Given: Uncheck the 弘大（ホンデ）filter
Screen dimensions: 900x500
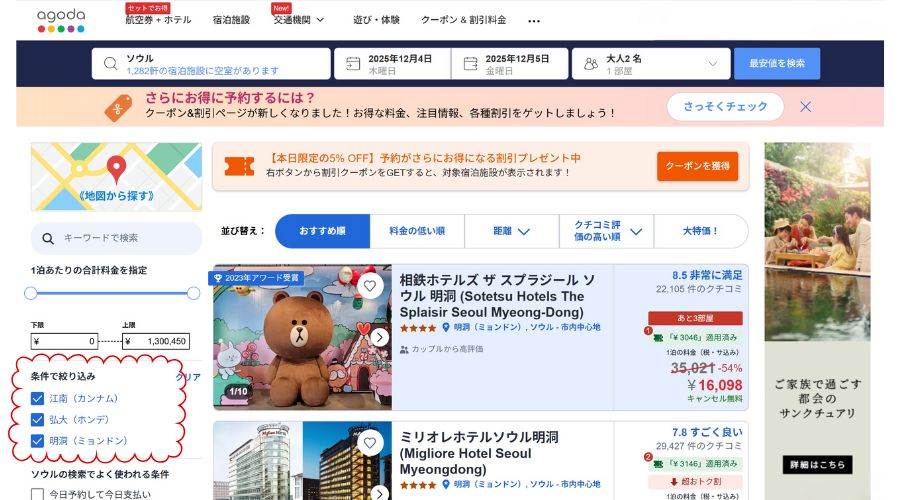Looking at the screenshot, I should click(37, 420).
